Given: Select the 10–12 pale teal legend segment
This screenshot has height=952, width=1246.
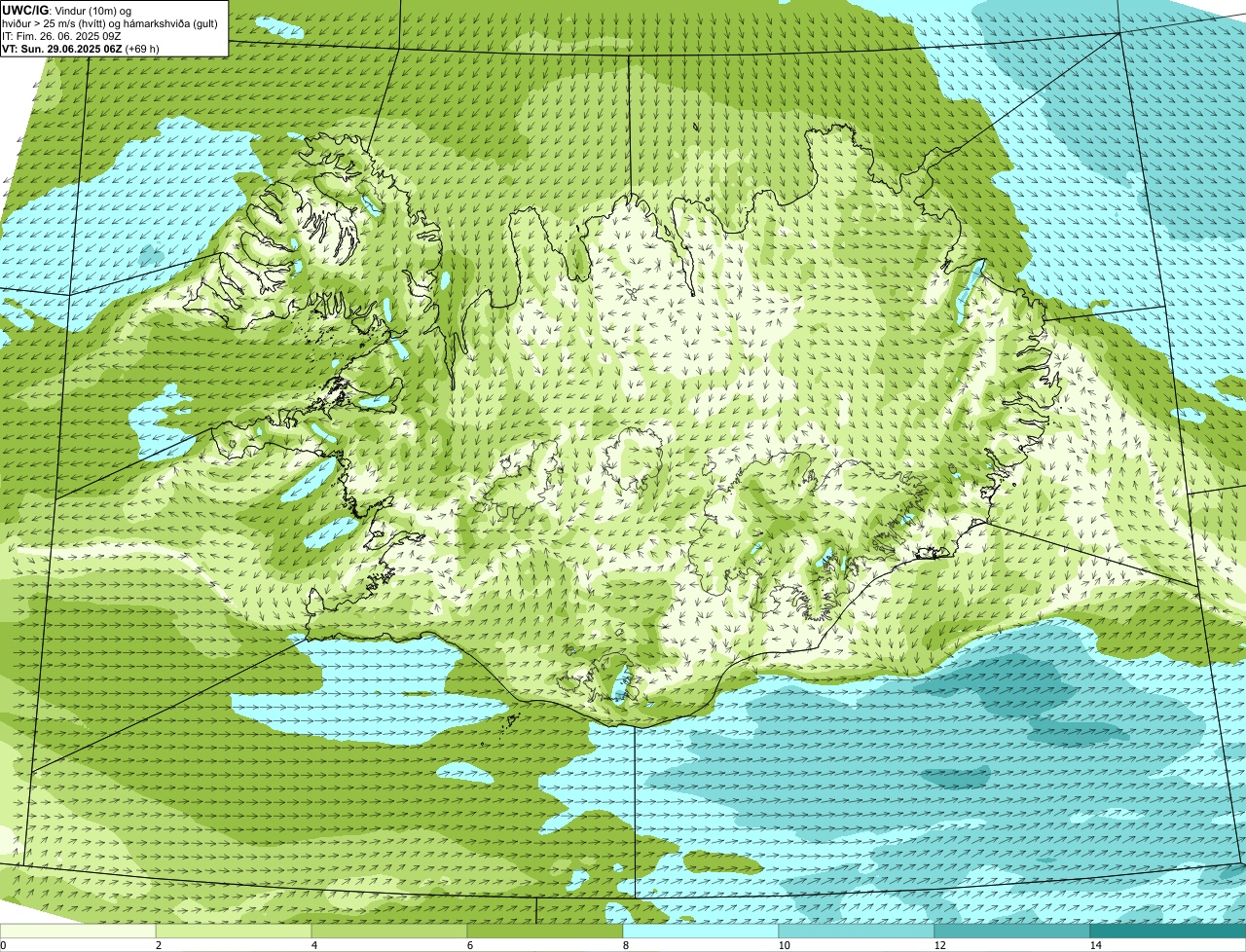Looking at the screenshot, I should pyautogui.click(x=857, y=931).
